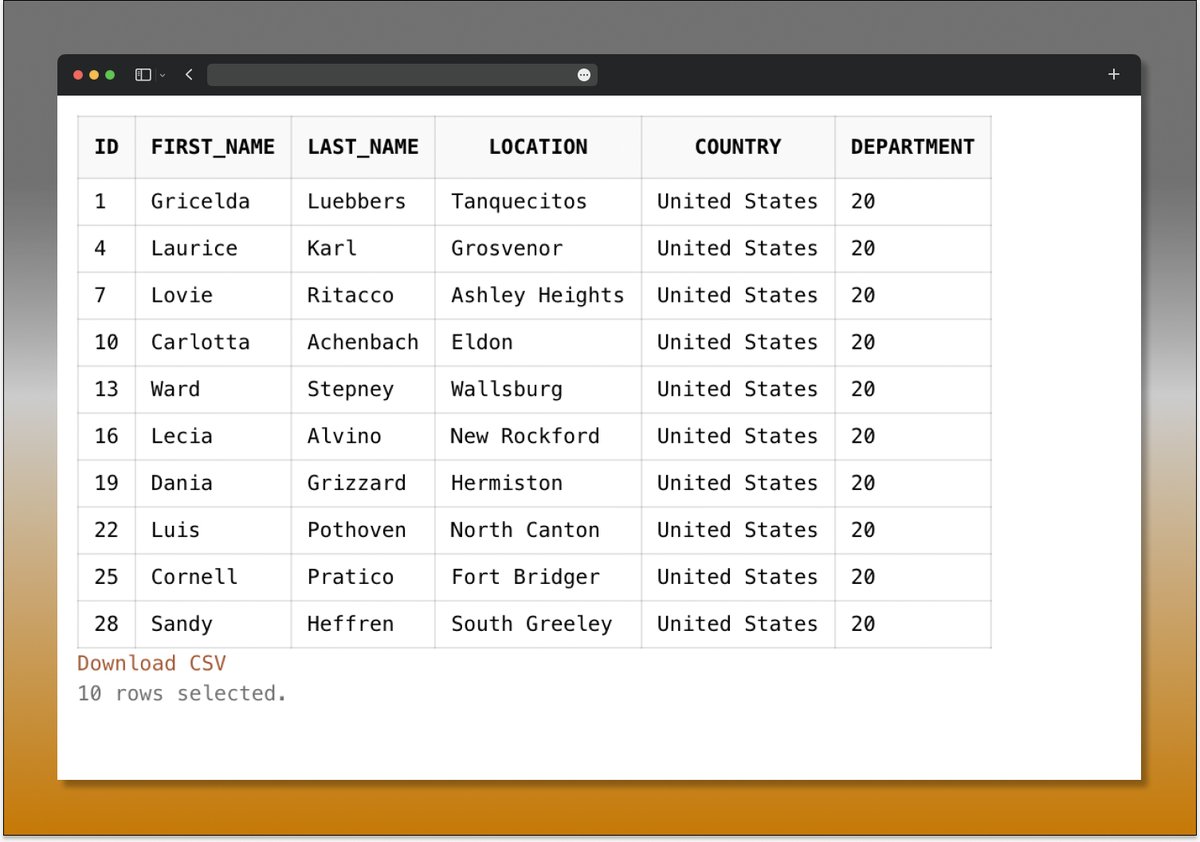1200x842 pixels.
Task: Click the location Grosvenor
Action: [x=507, y=248]
